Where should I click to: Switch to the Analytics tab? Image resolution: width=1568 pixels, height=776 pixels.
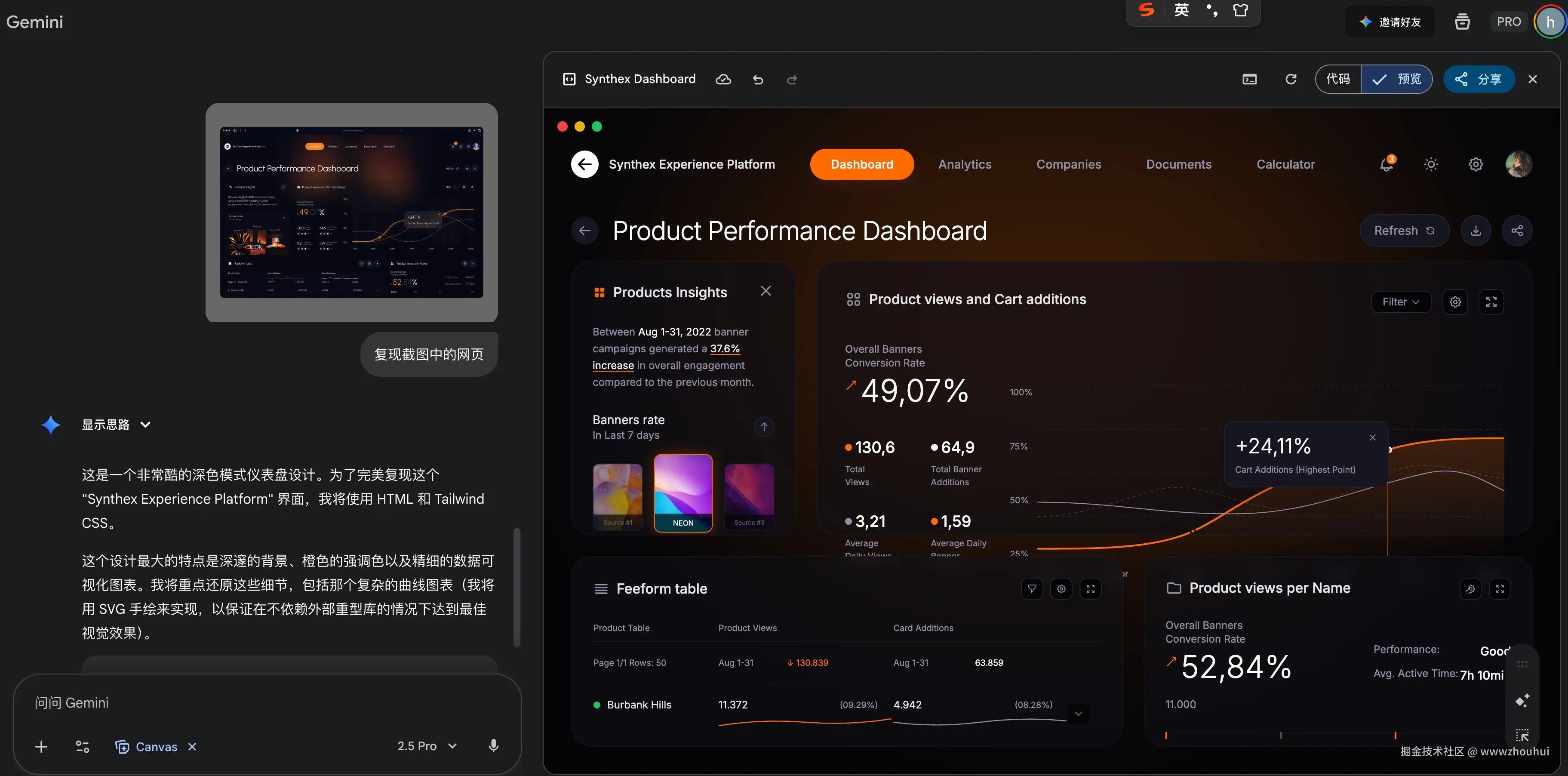[x=965, y=164]
